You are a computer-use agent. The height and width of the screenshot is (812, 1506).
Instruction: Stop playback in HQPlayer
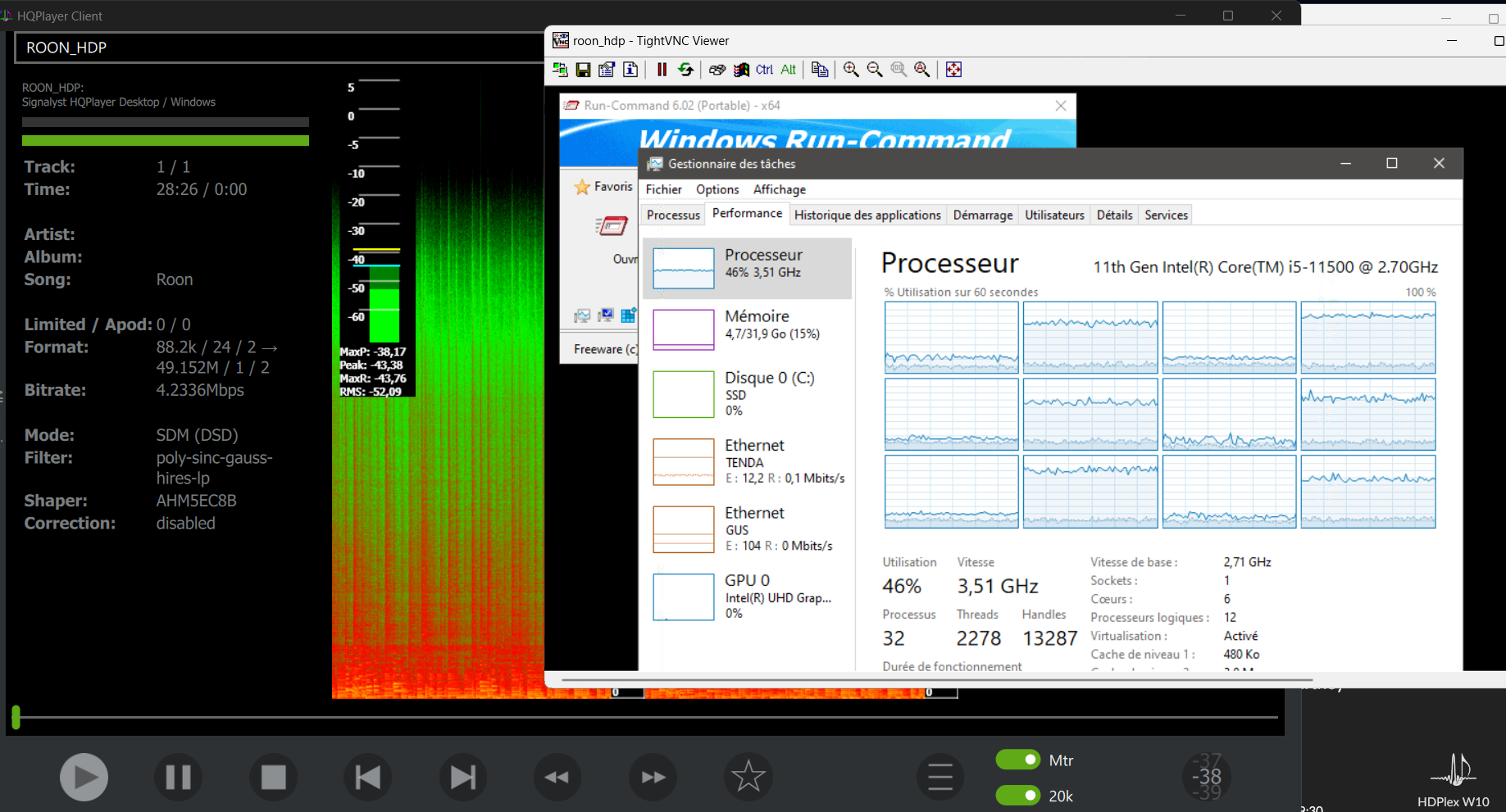pyautogui.click(x=273, y=777)
